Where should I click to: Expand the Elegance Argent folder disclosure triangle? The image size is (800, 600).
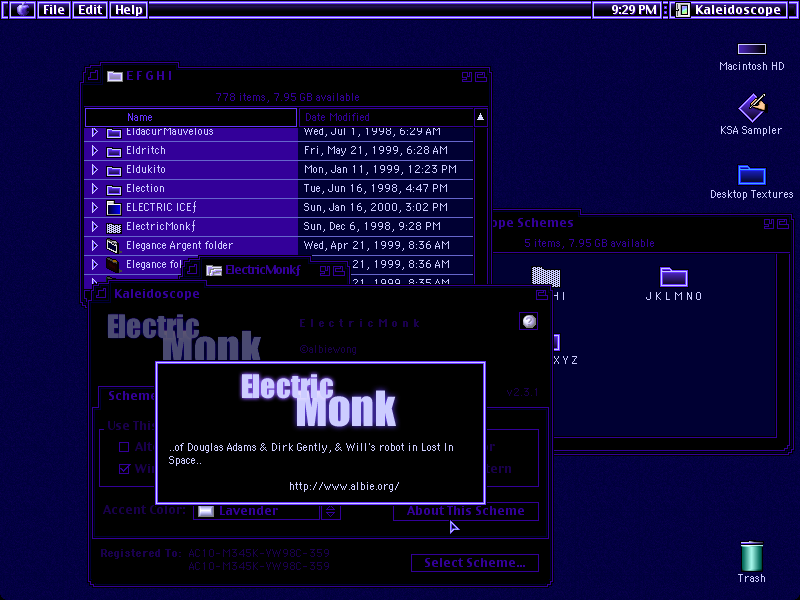[94, 245]
